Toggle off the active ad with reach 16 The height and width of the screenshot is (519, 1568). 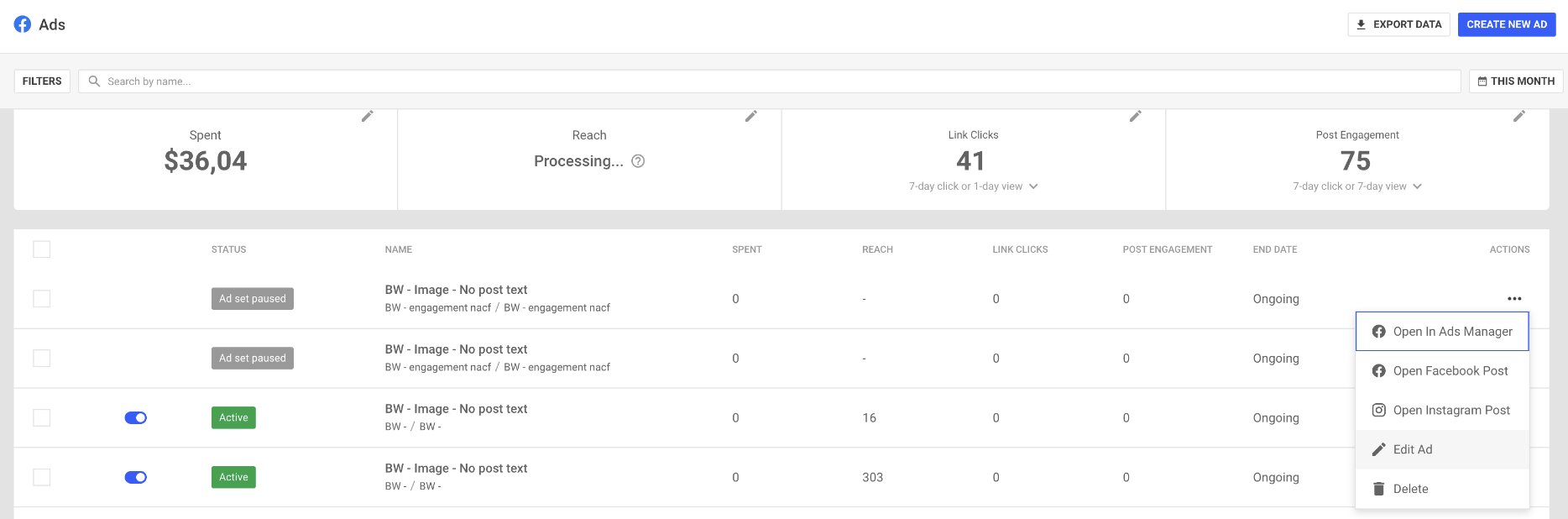tap(136, 418)
